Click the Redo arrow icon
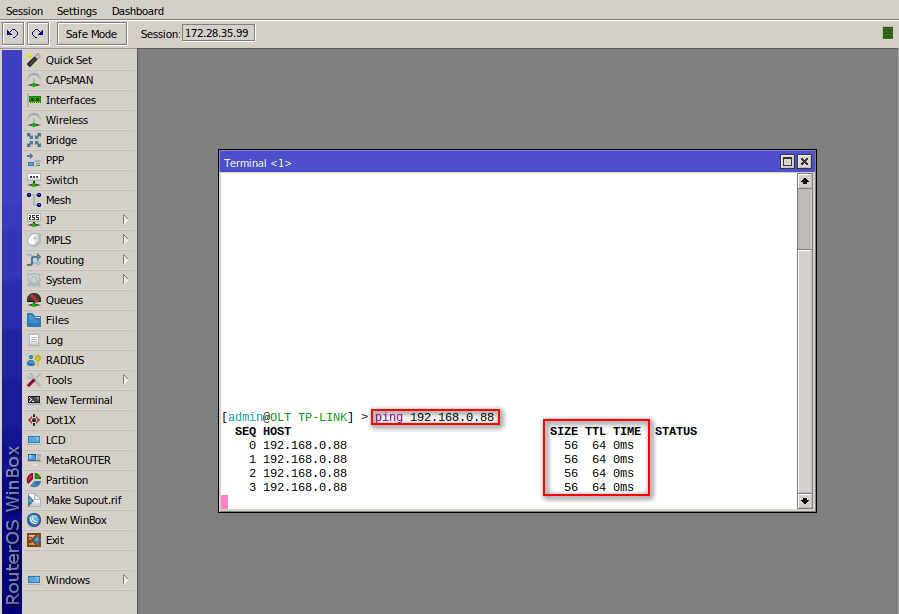This screenshot has height=614, width=899. tap(37, 34)
